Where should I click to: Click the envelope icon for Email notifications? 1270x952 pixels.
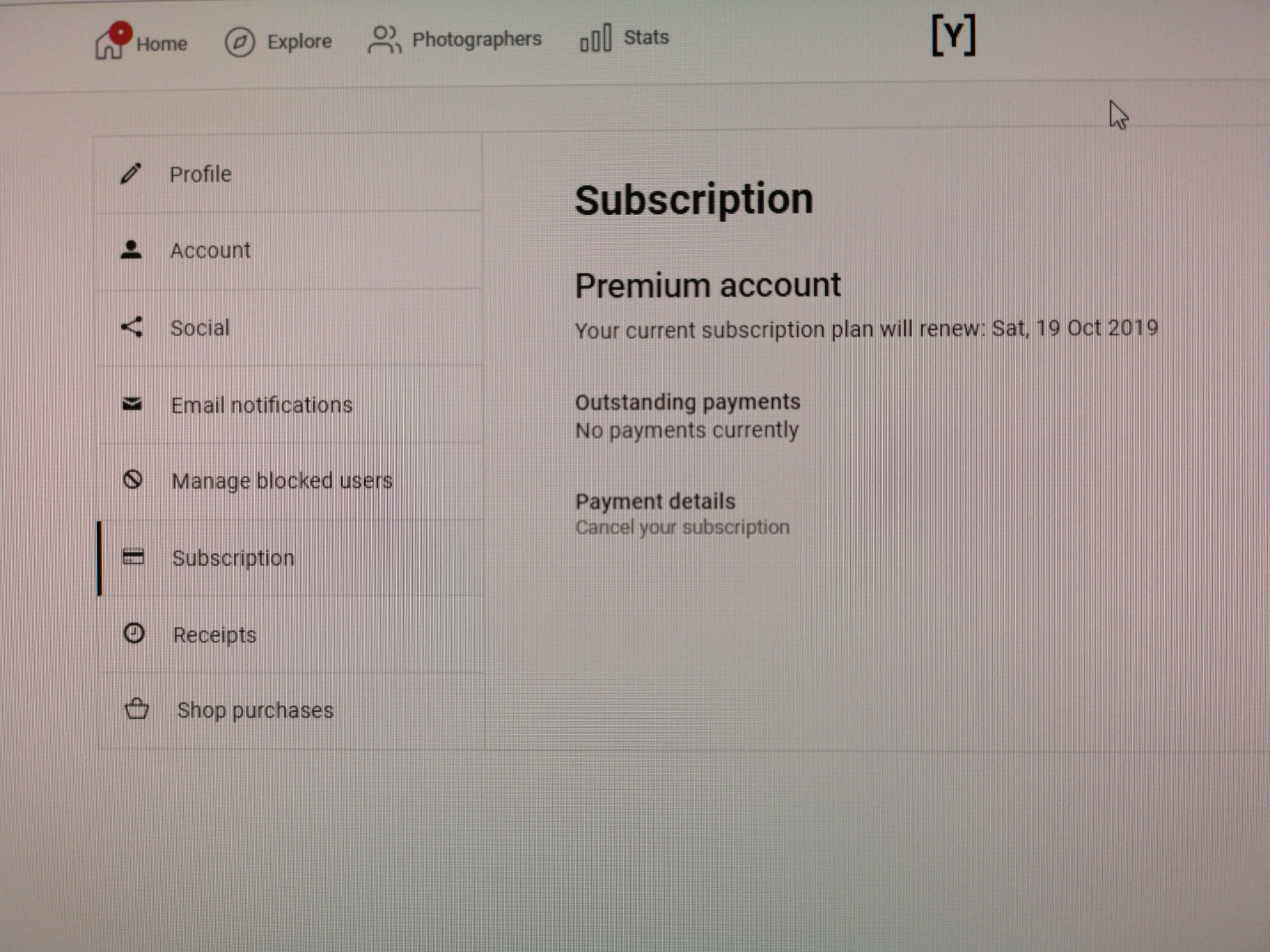tap(132, 404)
